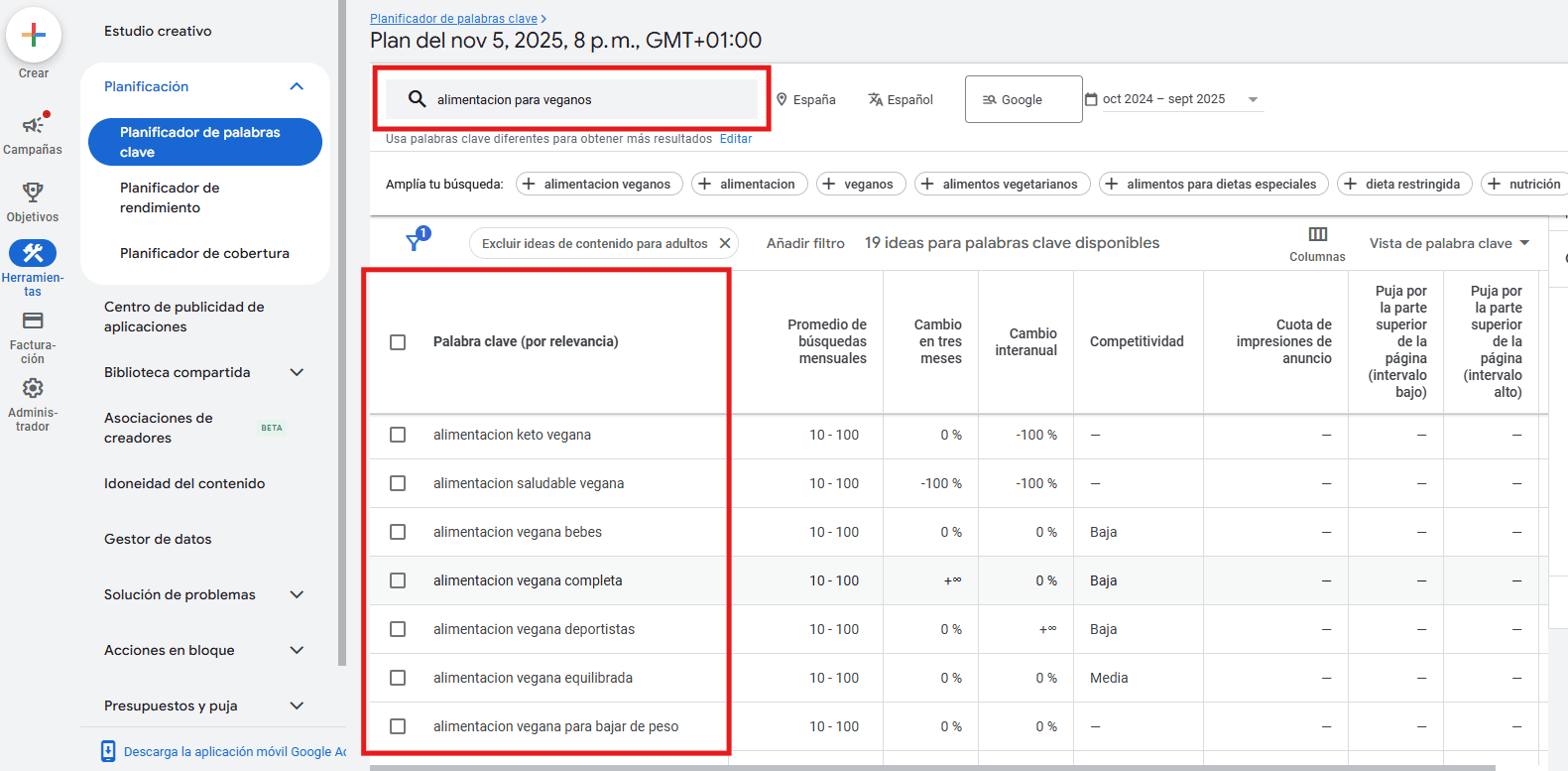1568x771 pixels.
Task: Tick the 'alimentacion vegana deportistas' row checkbox
Action: pyautogui.click(x=398, y=629)
